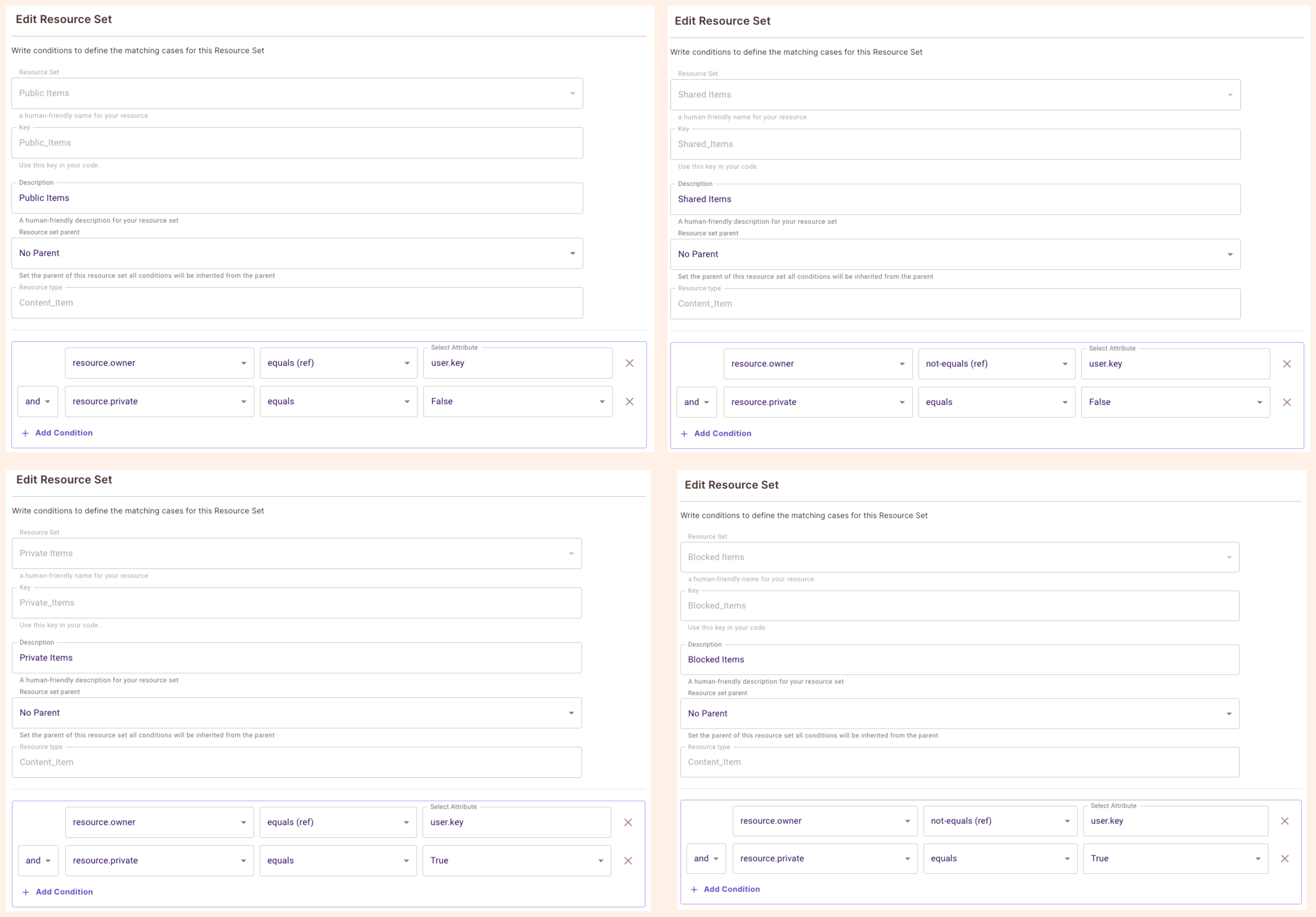This screenshot has width=1316, height=917.
Task: Open the False value dropdown in Shared Items
Action: pyautogui.click(x=1176, y=402)
